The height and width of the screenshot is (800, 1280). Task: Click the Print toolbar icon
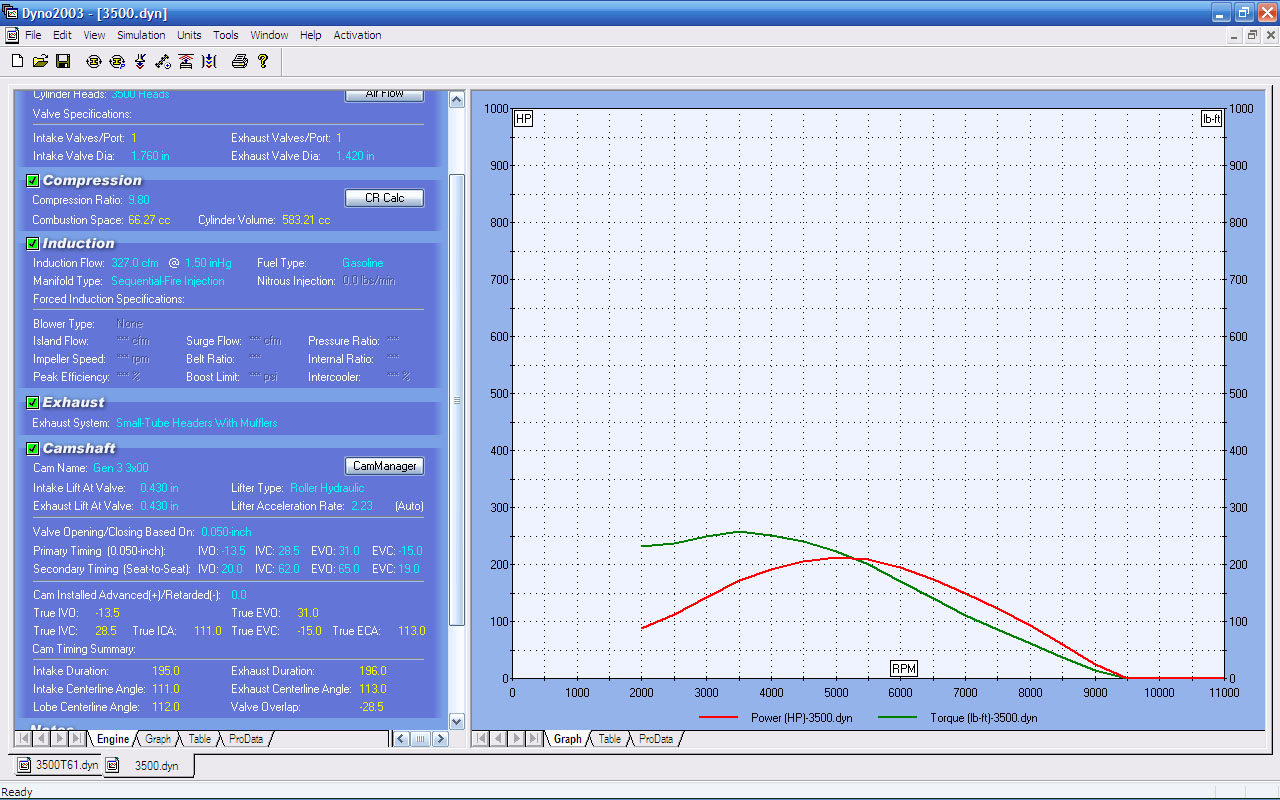pyautogui.click(x=239, y=62)
